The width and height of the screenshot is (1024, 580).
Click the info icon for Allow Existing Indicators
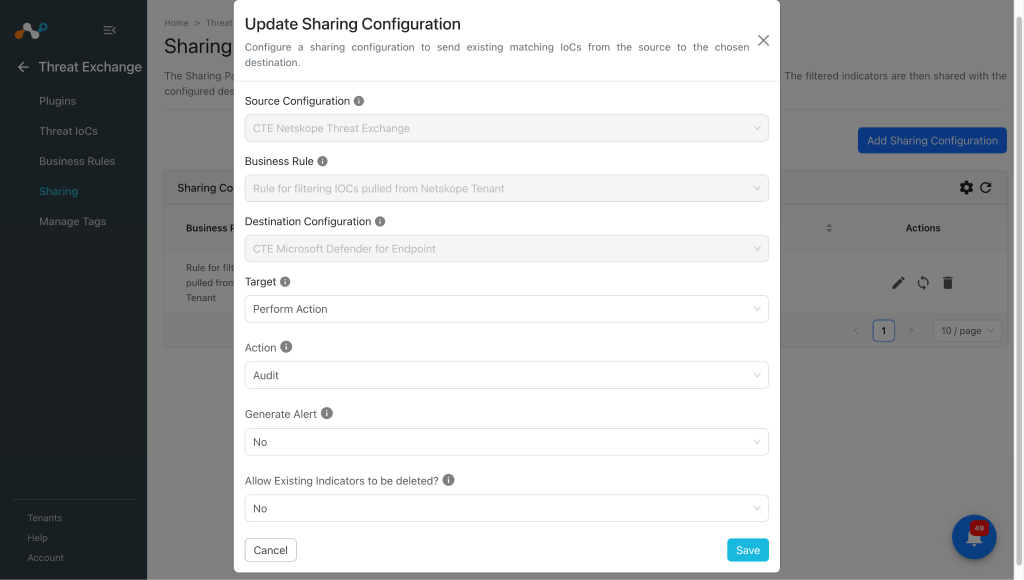[x=449, y=480]
